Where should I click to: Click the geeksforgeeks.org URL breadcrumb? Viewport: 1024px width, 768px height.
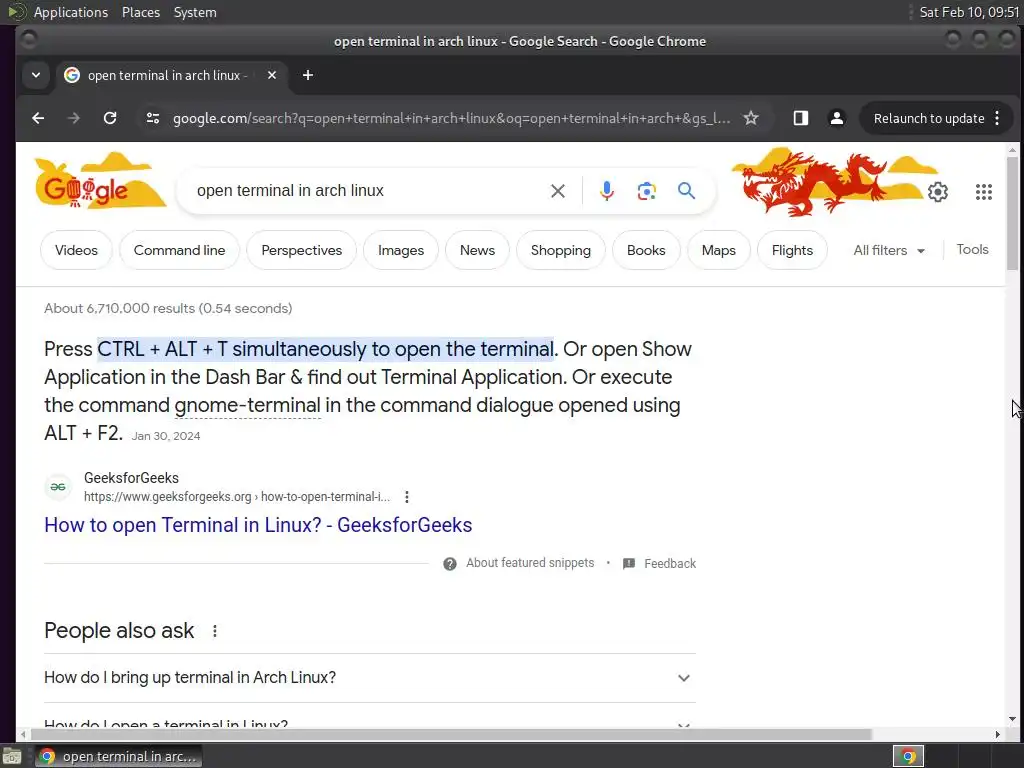coord(237,497)
